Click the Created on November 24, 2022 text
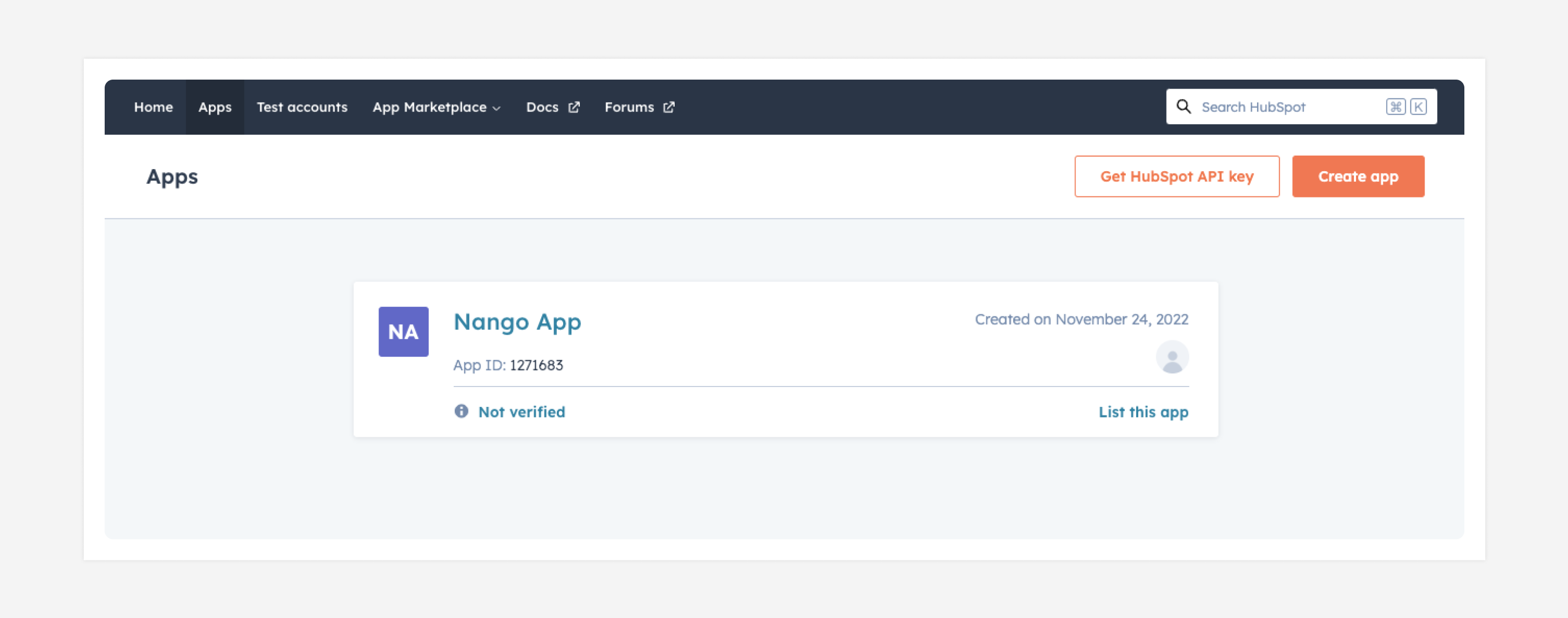Screen dimensions: 1568x618 coord(1081,319)
